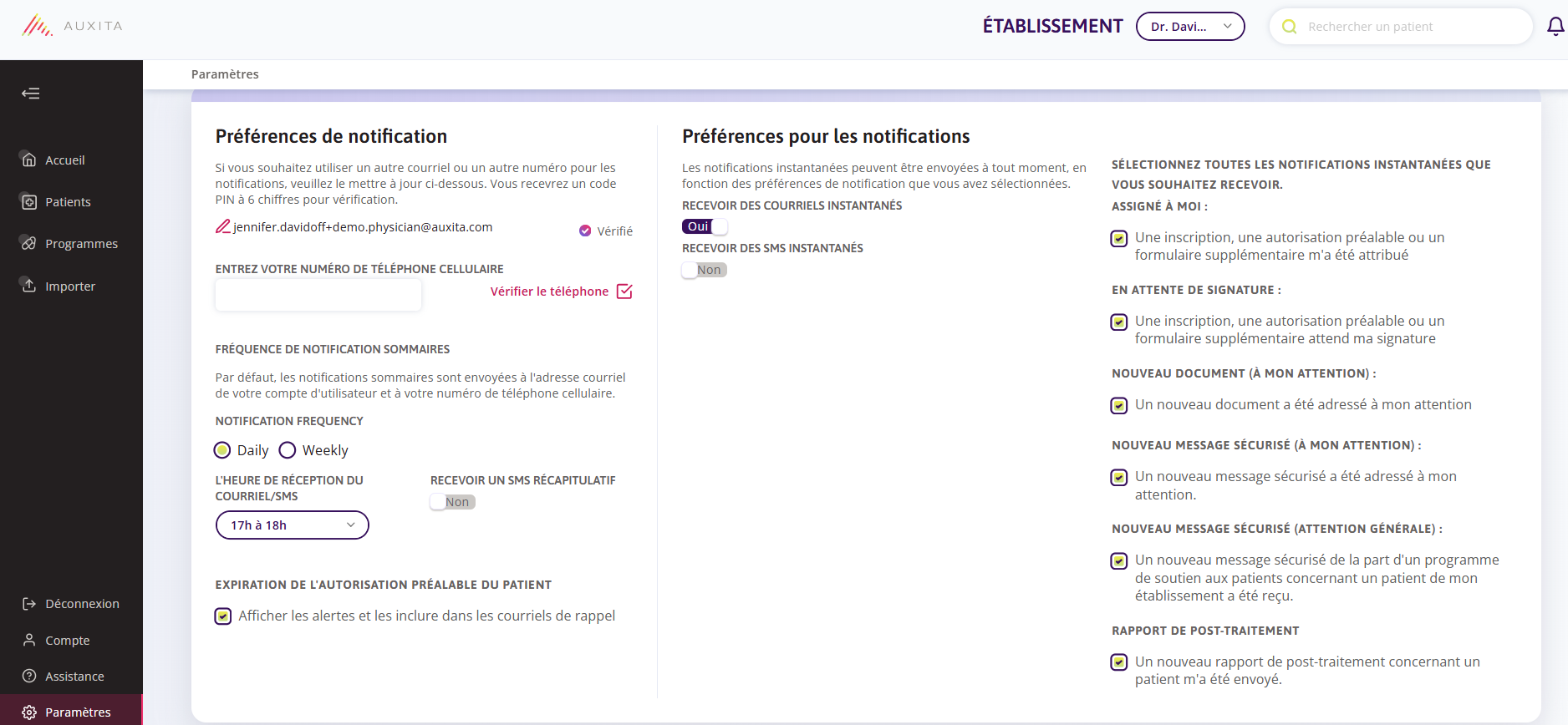Focus the cellular phone number field

pos(318,295)
